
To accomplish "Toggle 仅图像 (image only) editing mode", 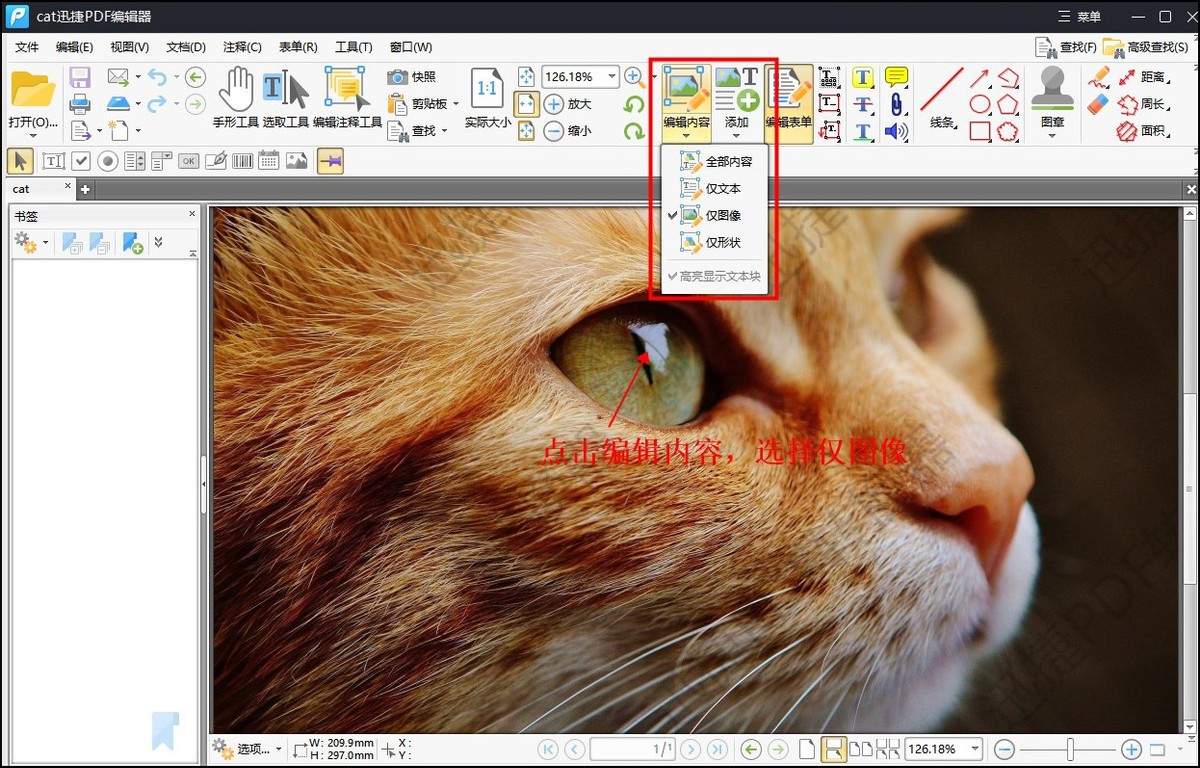I will point(715,215).
